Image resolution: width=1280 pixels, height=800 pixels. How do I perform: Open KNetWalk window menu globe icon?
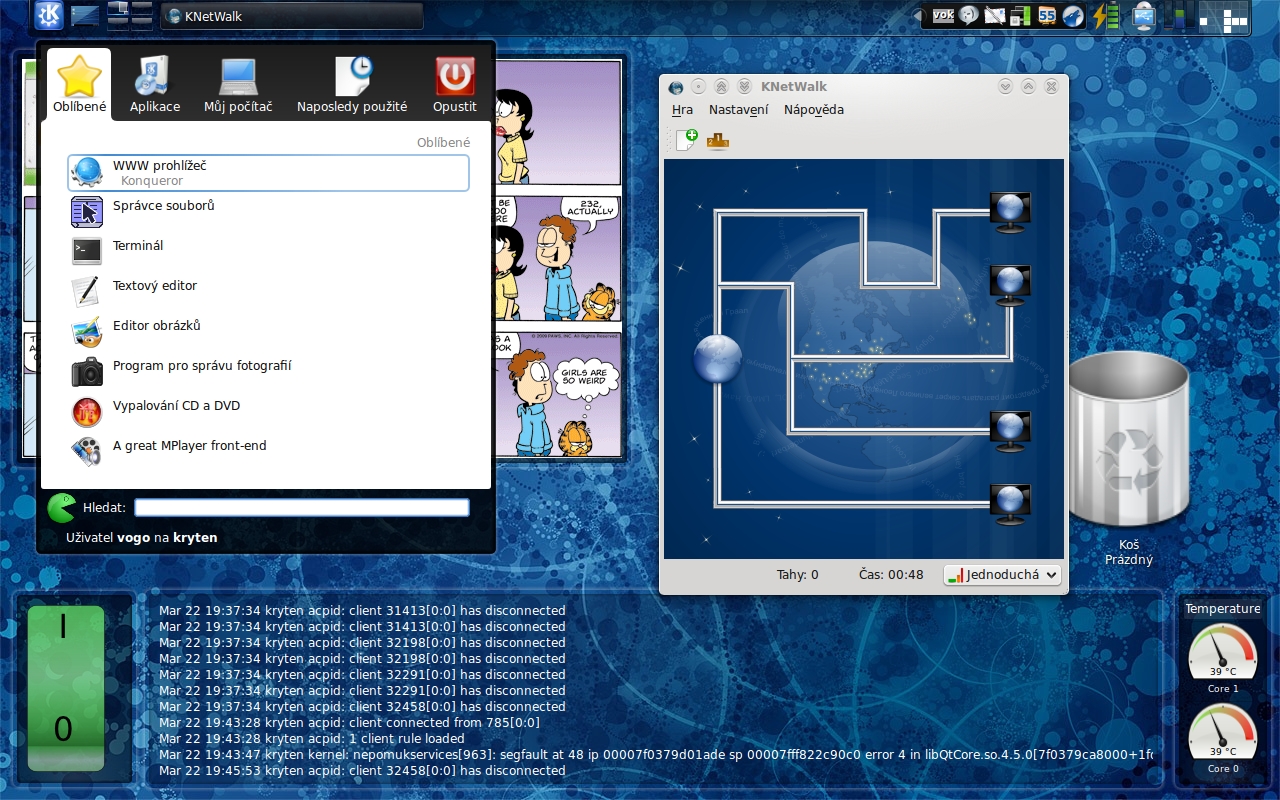pyautogui.click(x=676, y=87)
